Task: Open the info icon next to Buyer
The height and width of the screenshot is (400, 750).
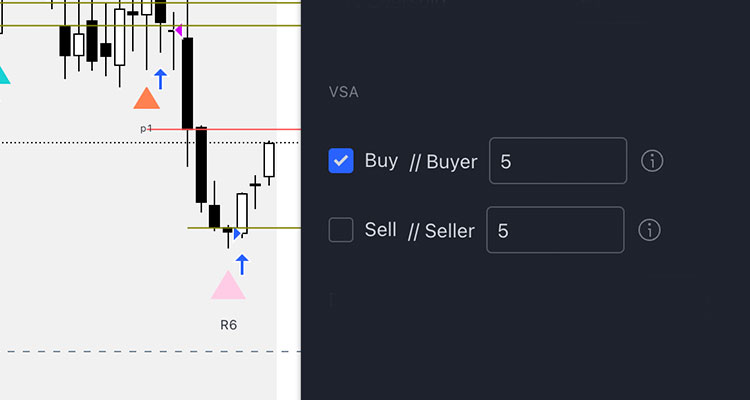Action: (x=652, y=161)
